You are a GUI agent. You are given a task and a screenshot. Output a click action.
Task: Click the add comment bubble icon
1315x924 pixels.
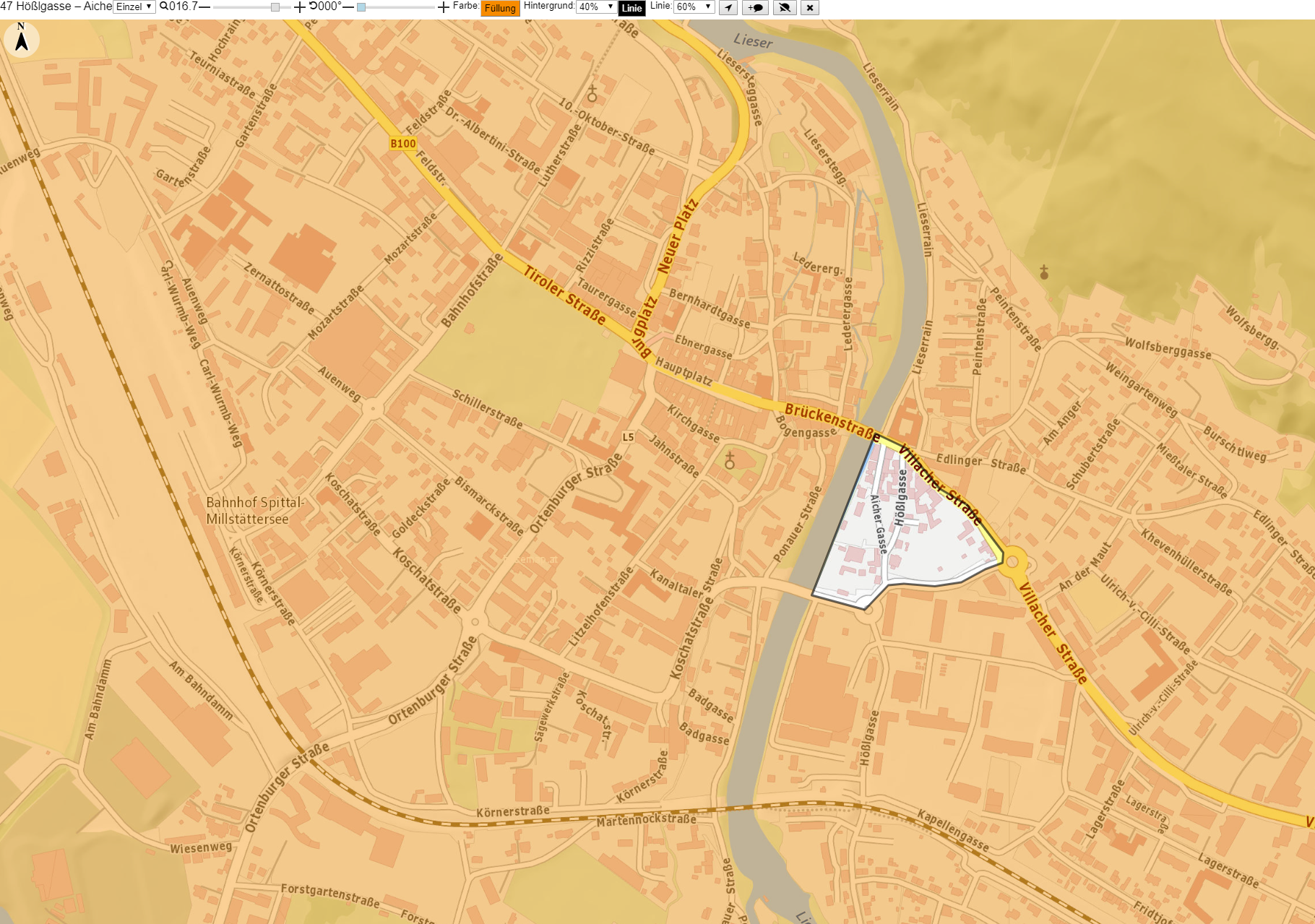[x=756, y=7]
